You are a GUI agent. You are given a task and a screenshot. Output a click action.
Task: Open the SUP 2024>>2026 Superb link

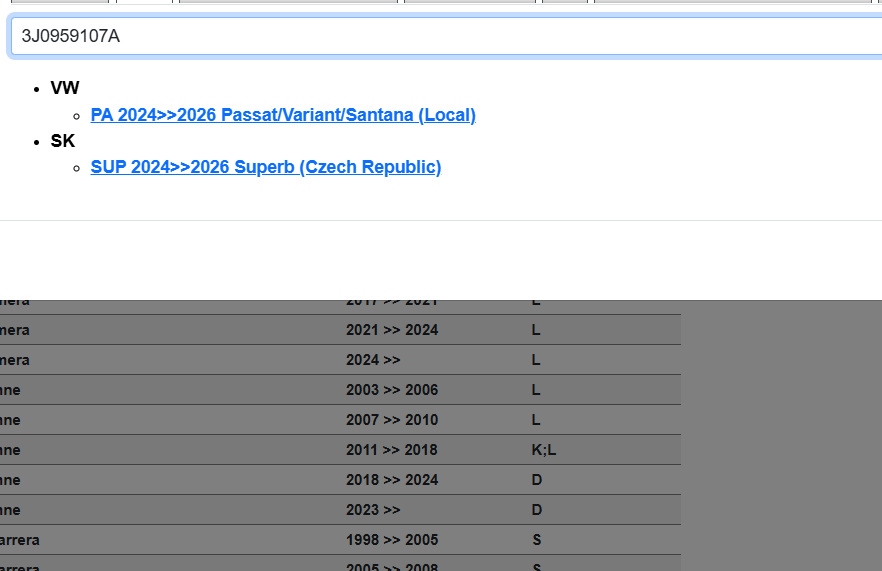(266, 167)
